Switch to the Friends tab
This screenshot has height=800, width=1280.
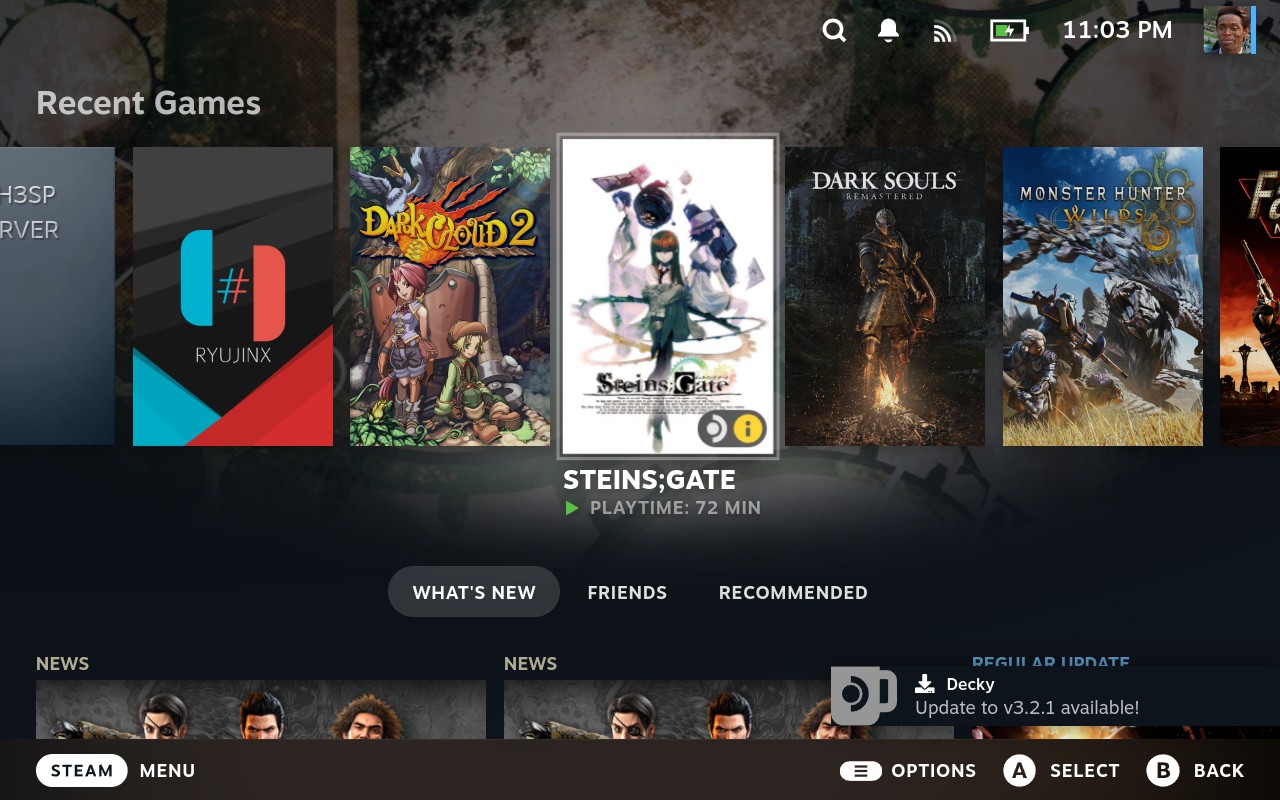click(x=627, y=592)
